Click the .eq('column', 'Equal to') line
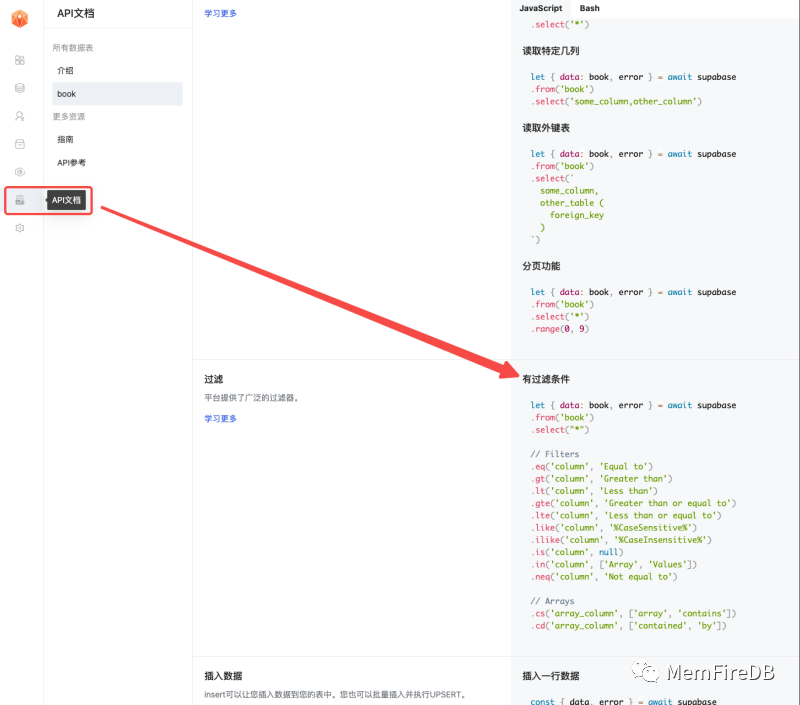The width and height of the screenshot is (800, 705). click(x=591, y=466)
